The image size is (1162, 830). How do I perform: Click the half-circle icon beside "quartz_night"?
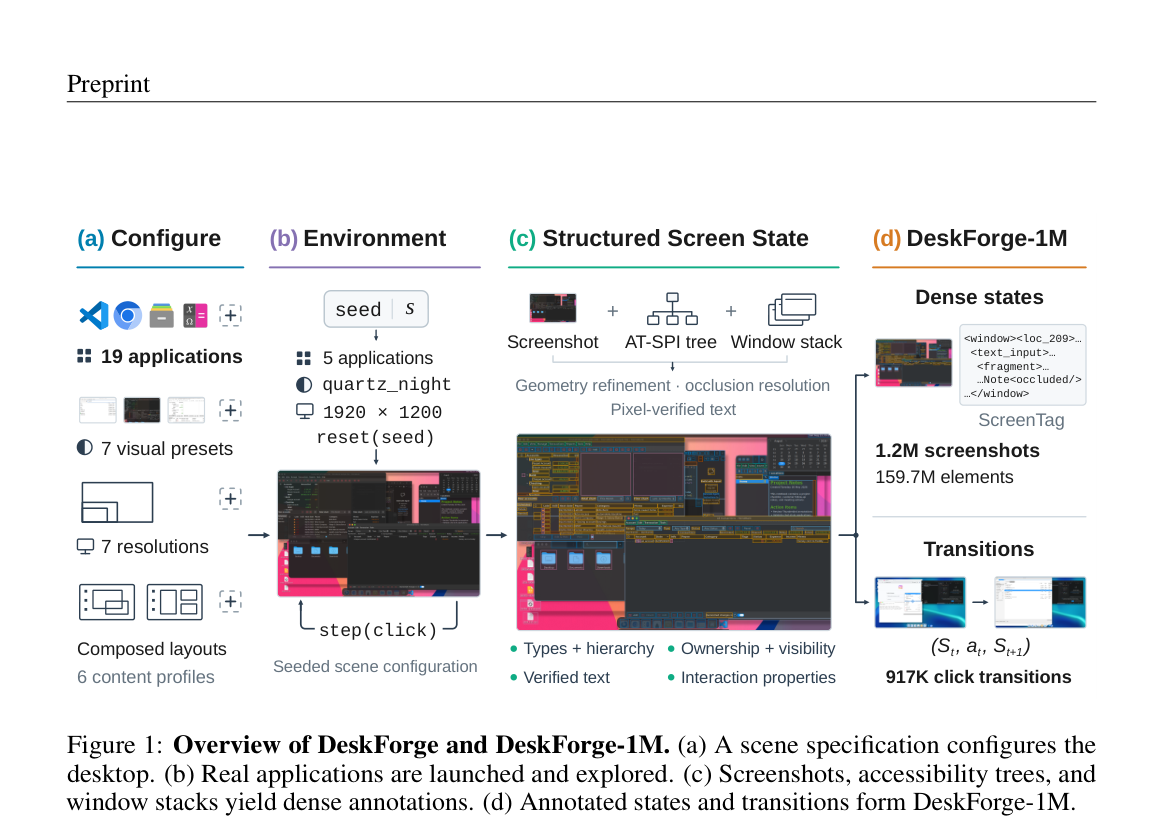pyautogui.click(x=304, y=385)
